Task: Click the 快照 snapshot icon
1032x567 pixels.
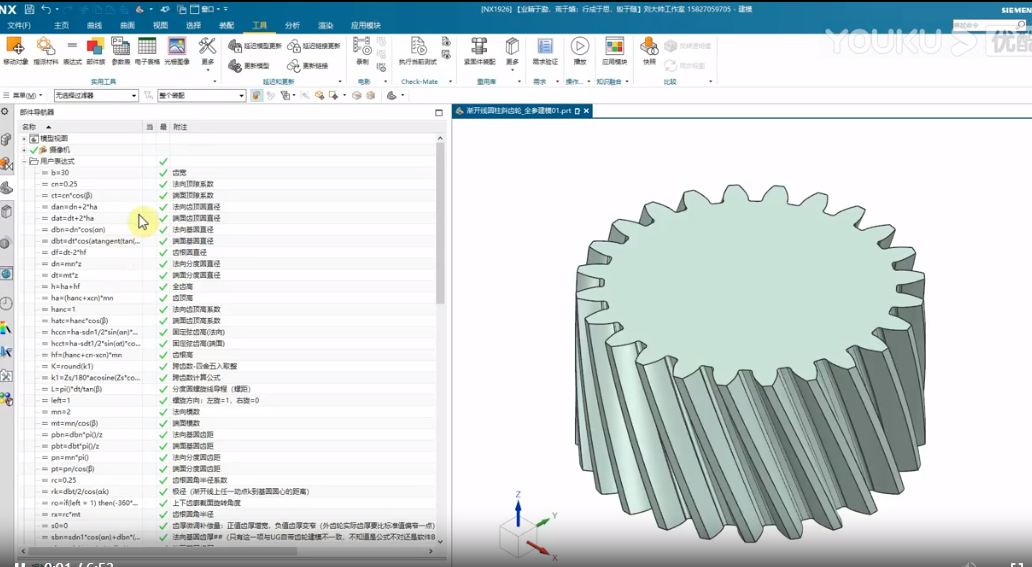Action: (649, 48)
